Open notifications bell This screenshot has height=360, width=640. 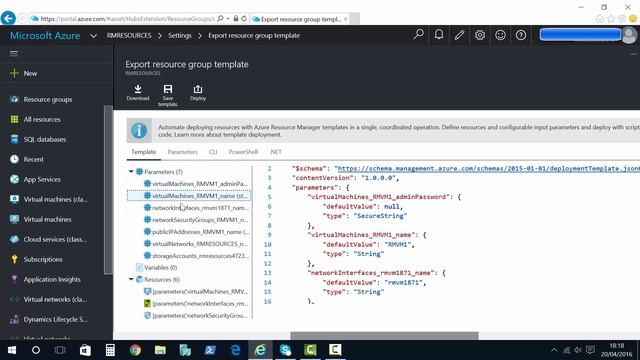(439, 35)
